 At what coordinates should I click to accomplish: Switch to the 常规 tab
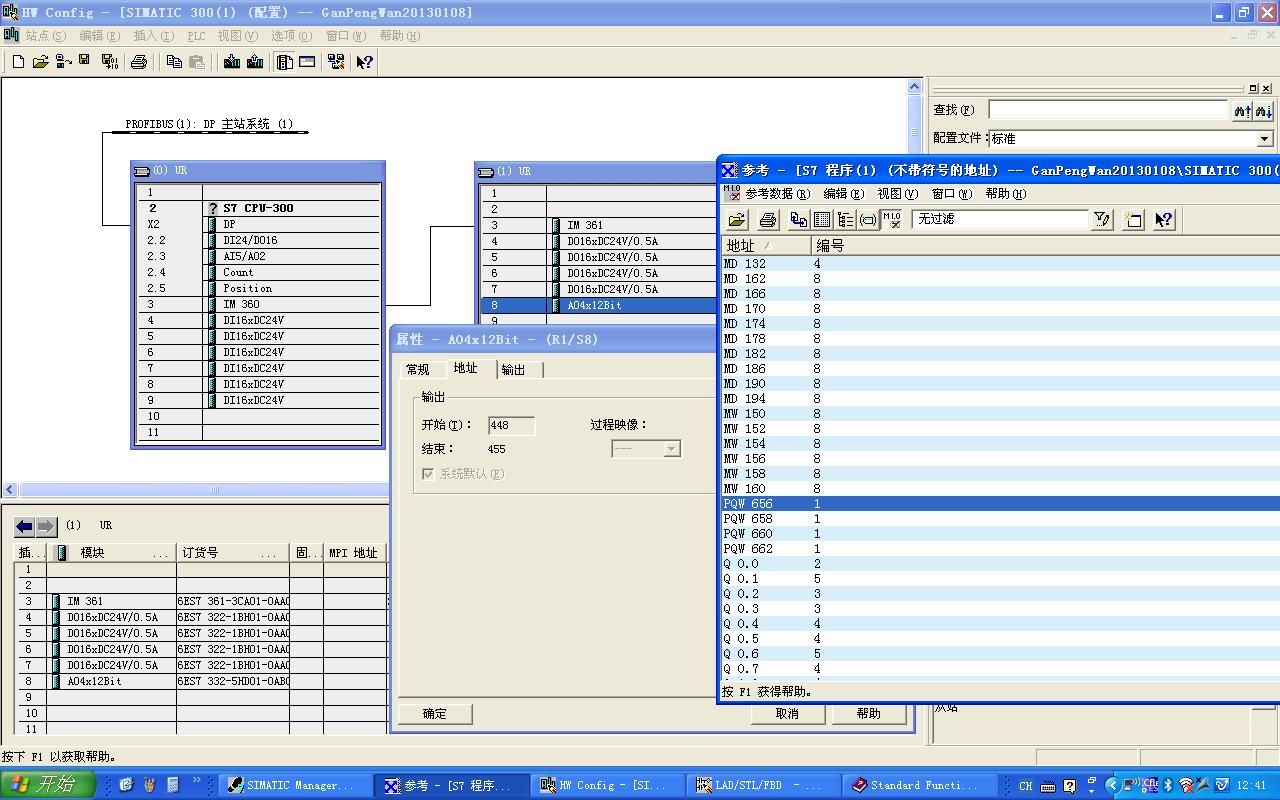coord(417,370)
